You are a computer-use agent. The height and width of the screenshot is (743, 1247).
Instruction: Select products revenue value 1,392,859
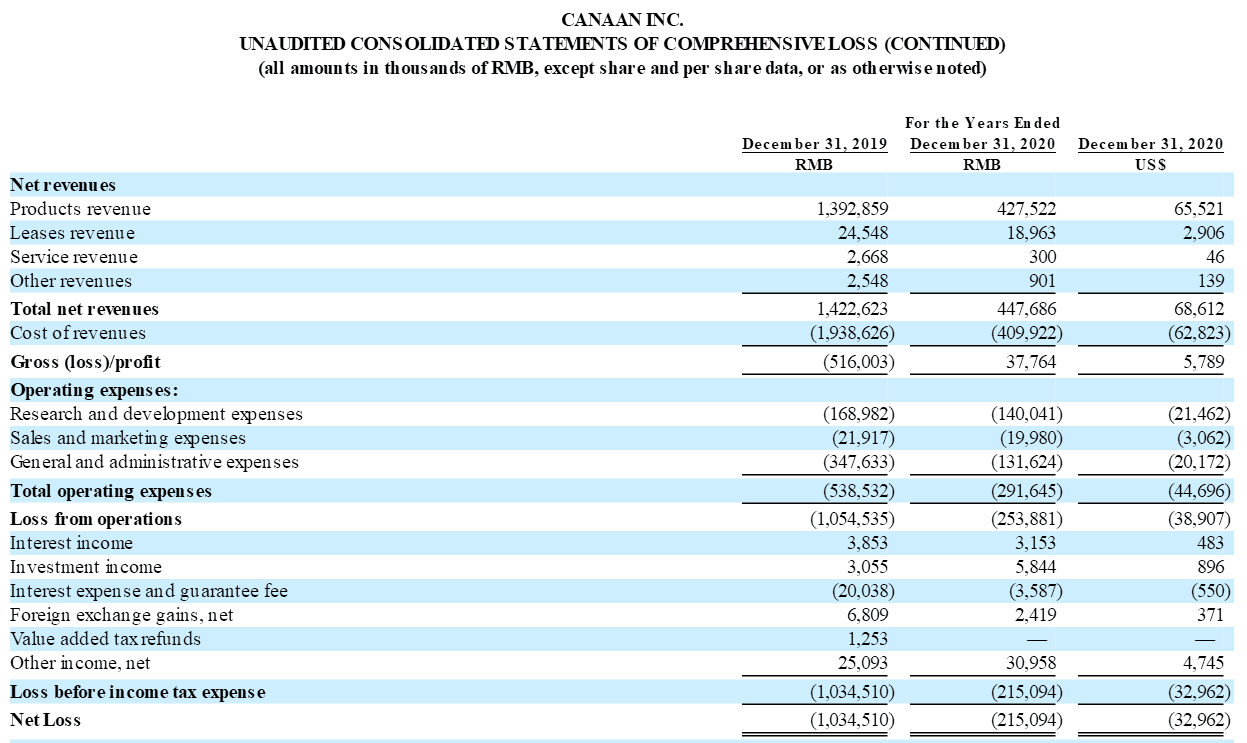pos(853,209)
